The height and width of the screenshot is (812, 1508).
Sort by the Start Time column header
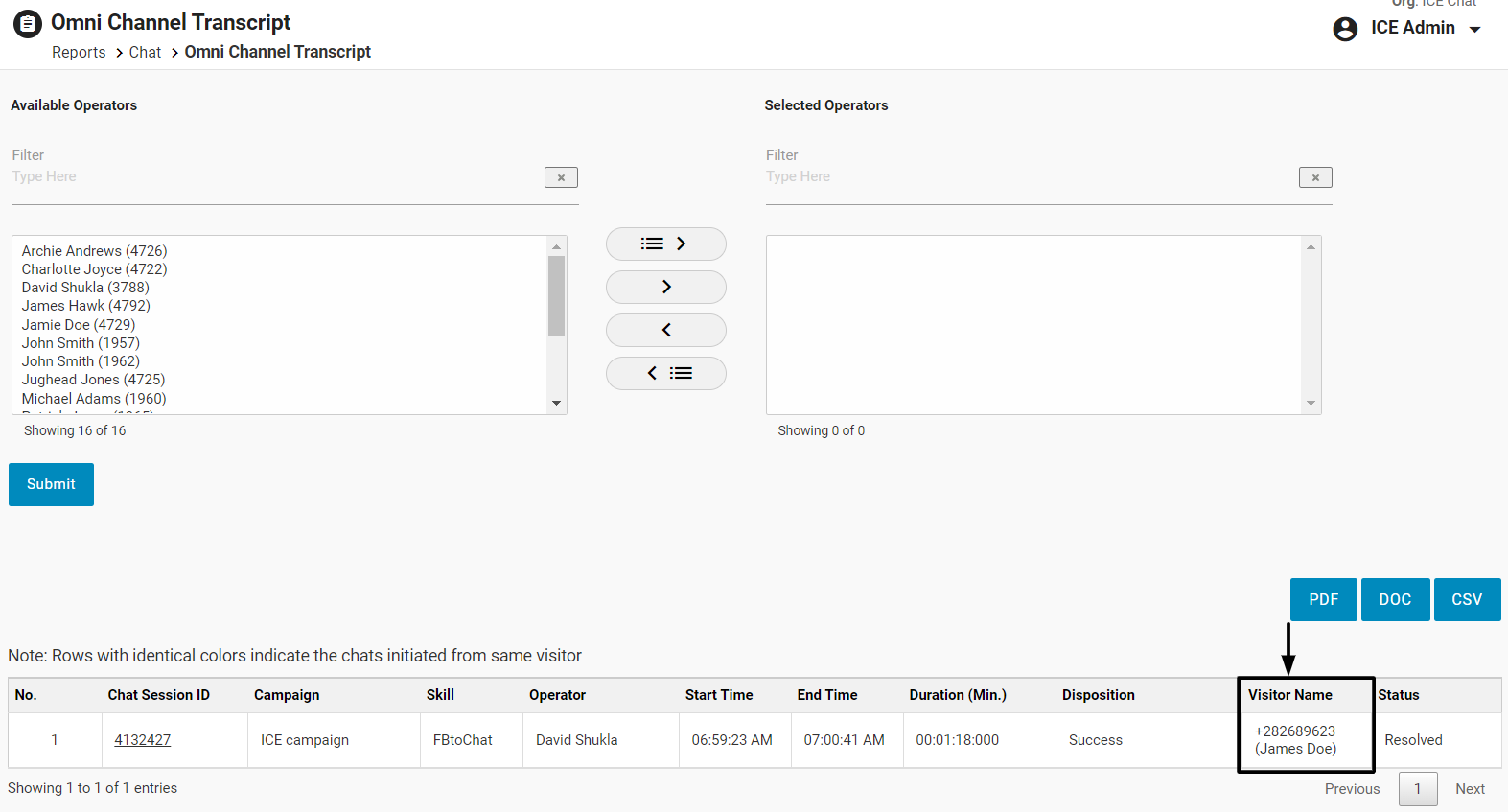coord(719,695)
